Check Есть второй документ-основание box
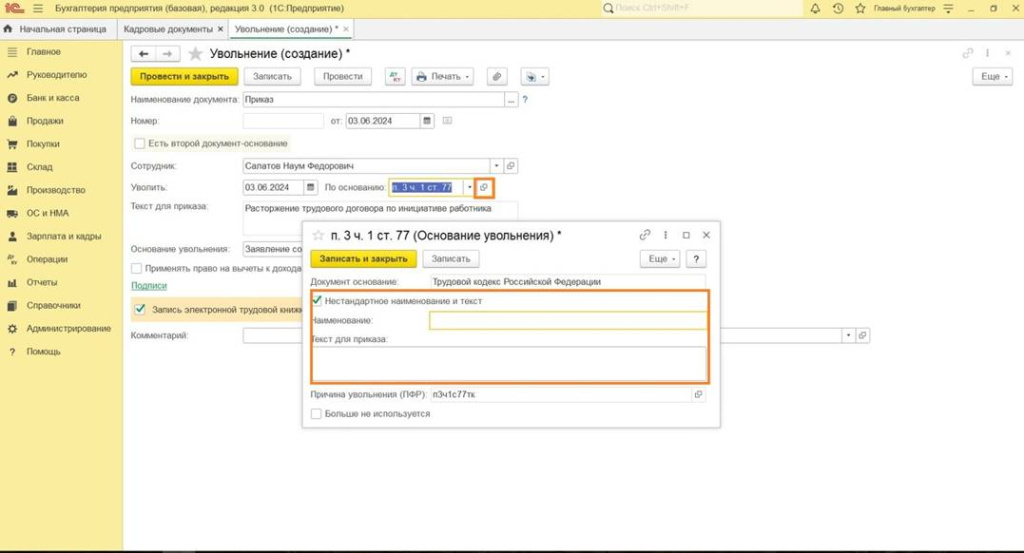 point(140,143)
